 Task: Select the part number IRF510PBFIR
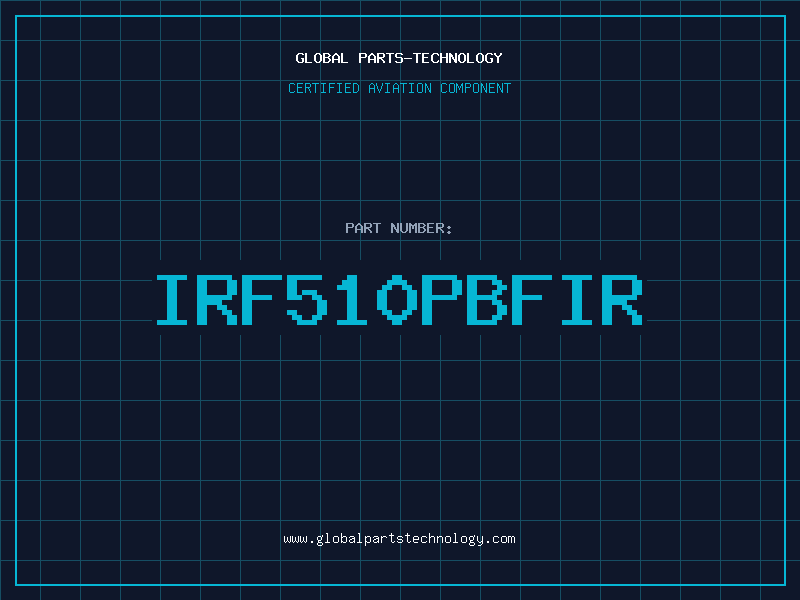[x=399, y=300]
